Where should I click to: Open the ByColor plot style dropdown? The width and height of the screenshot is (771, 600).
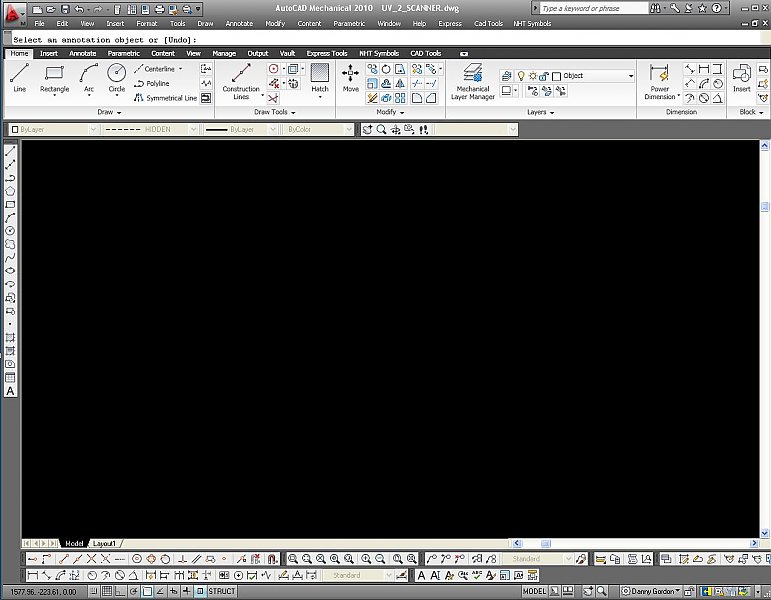[349, 129]
